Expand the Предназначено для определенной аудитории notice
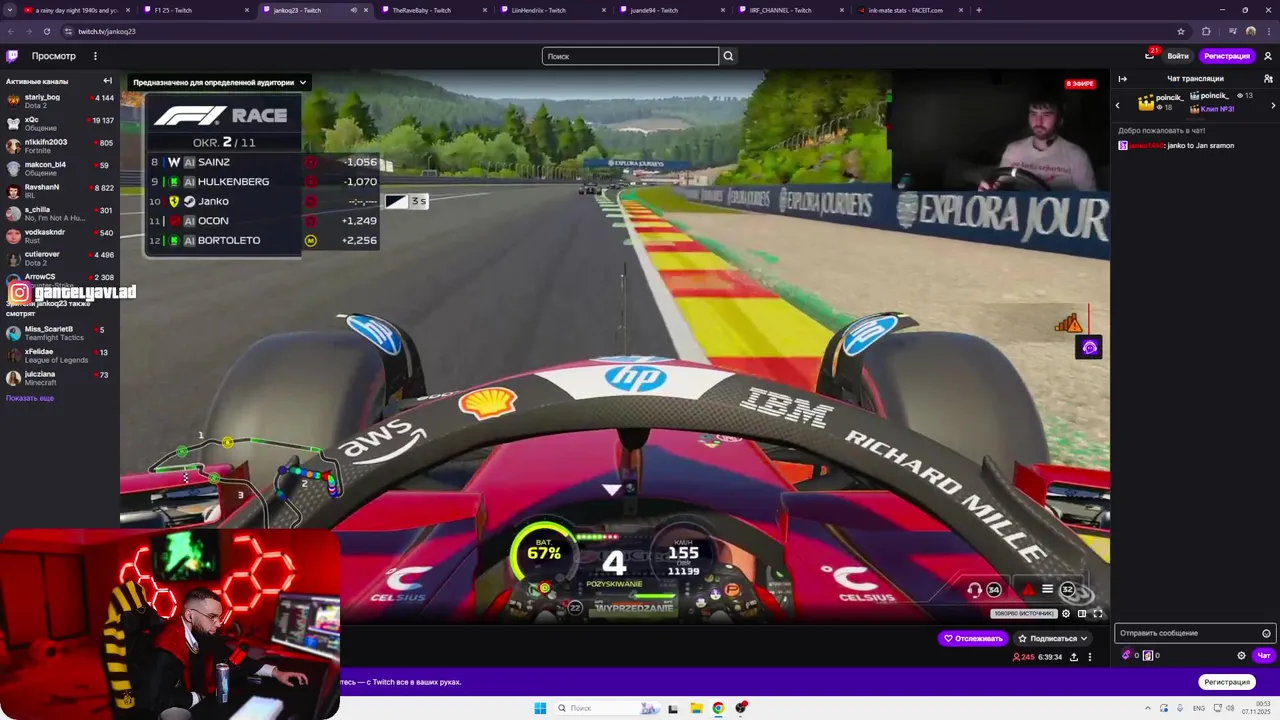The width and height of the screenshot is (1280, 720). click(220, 83)
